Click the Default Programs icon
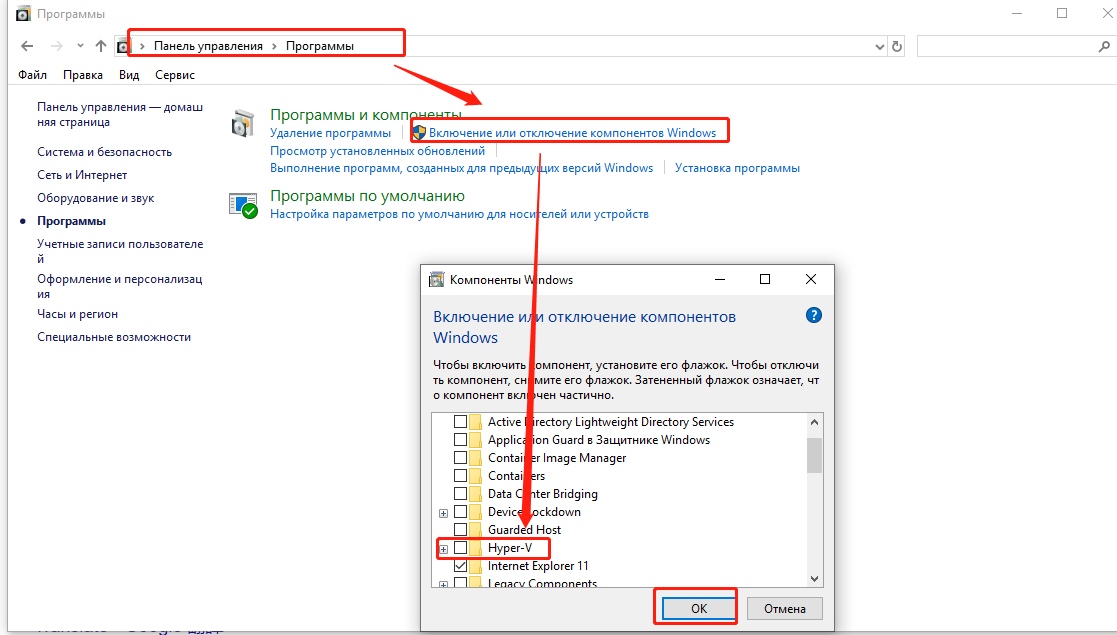Image resolution: width=1117 pixels, height=635 pixels. (243, 205)
